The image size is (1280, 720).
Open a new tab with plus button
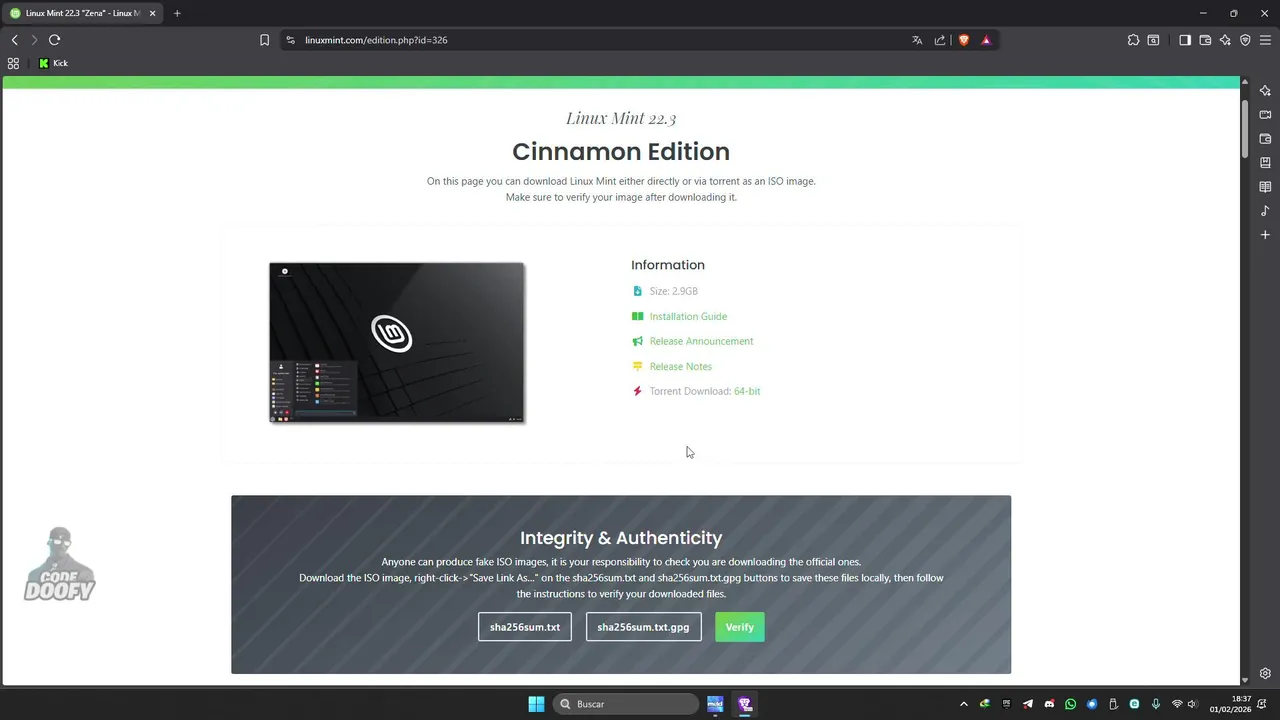[177, 13]
